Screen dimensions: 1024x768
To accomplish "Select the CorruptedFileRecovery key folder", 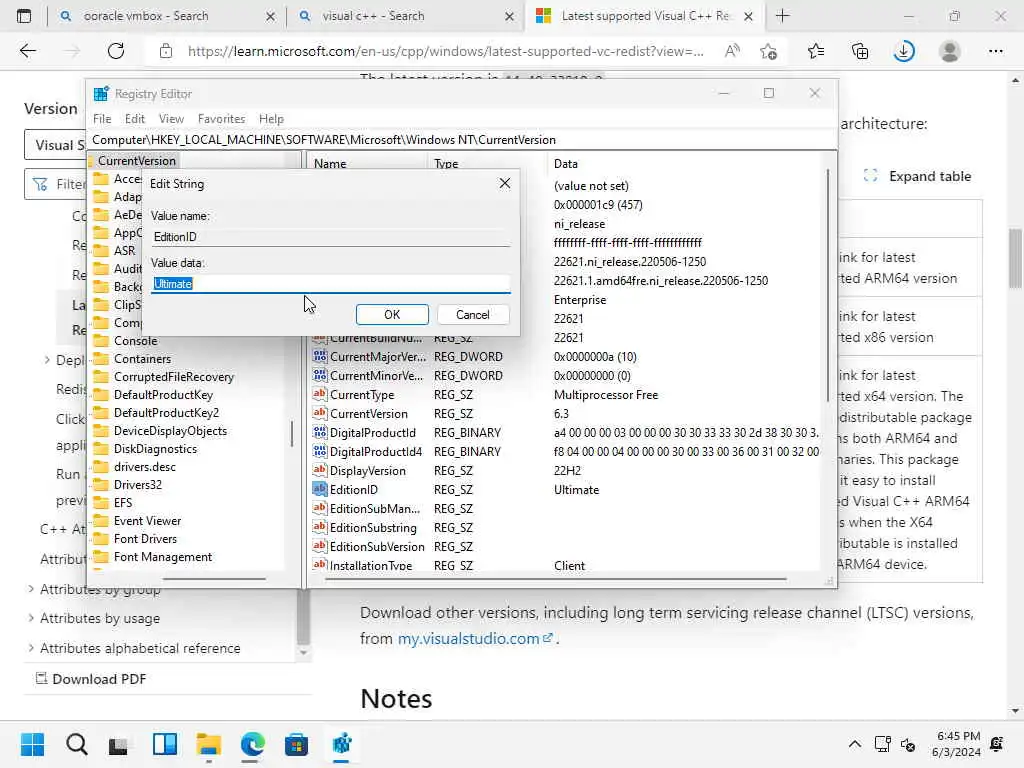I will 174,377.
